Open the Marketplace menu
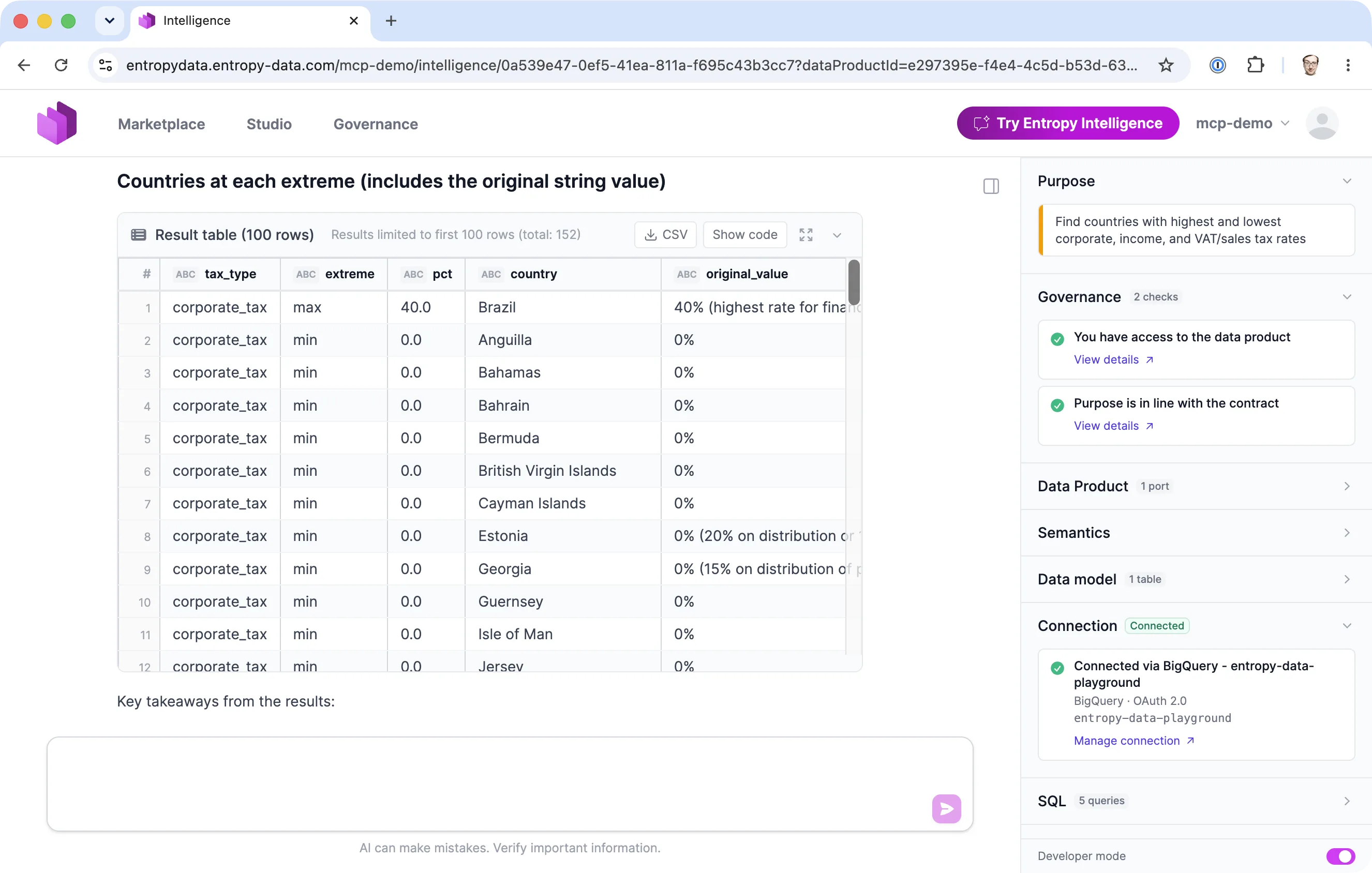Viewport: 1372px width, 873px height. tap(161, 124)
